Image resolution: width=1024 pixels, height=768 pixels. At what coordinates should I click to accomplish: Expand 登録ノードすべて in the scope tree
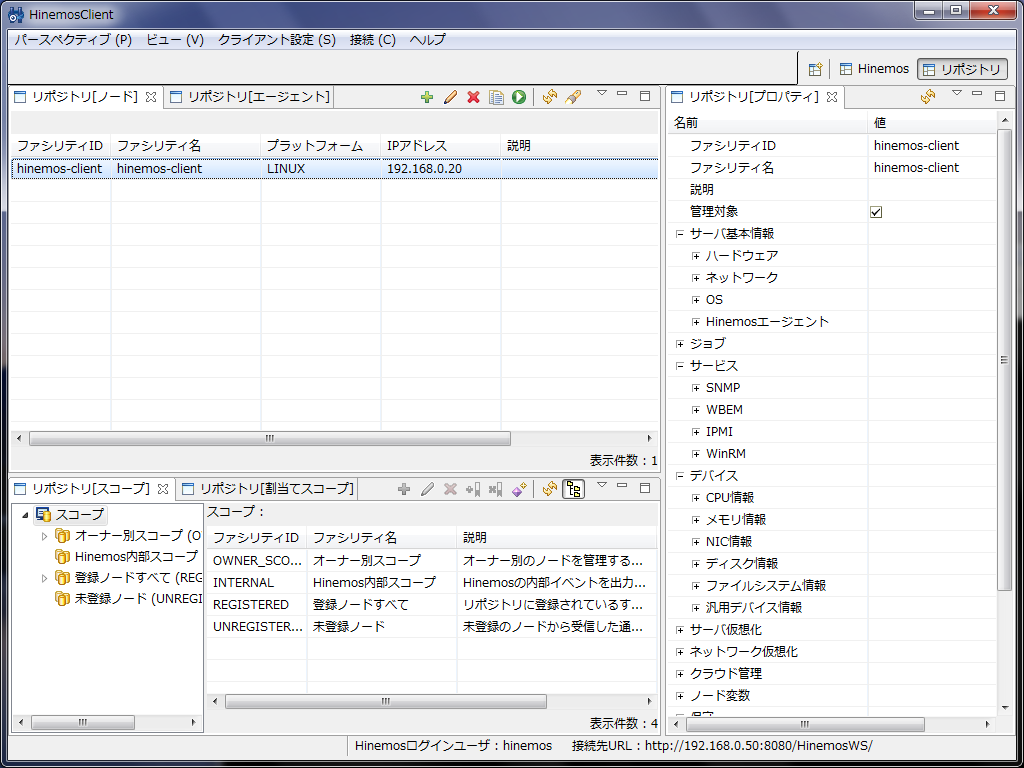pyautogui.click(x=44, y=578)
